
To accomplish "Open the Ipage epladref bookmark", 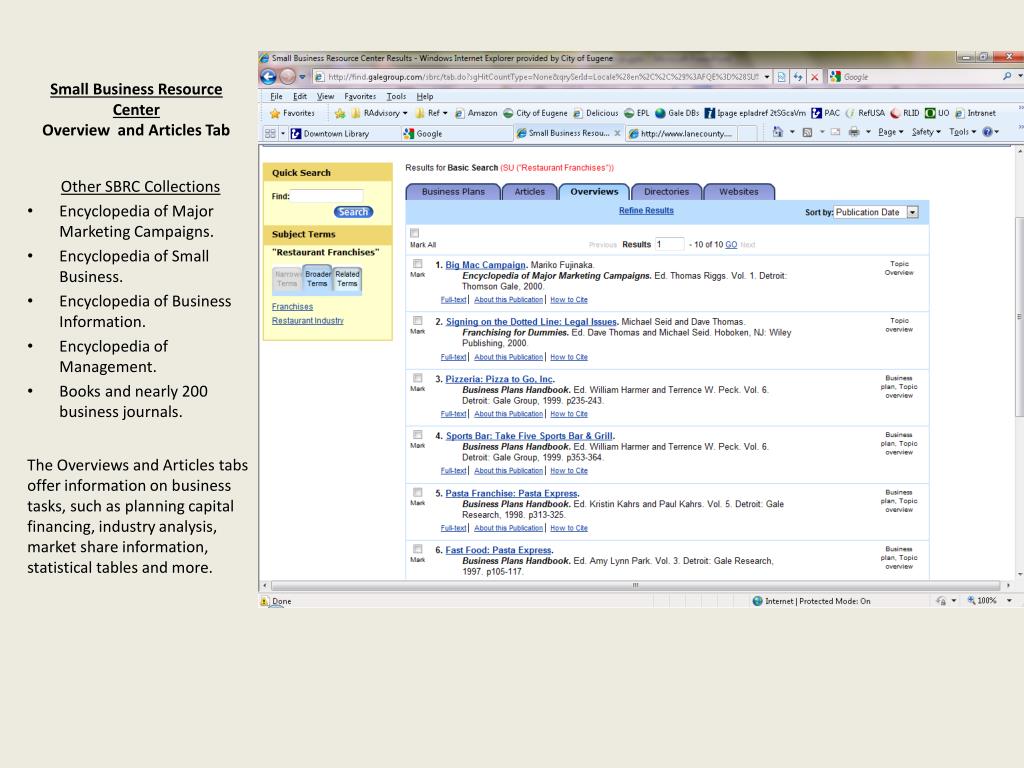I will pos(755,113).
